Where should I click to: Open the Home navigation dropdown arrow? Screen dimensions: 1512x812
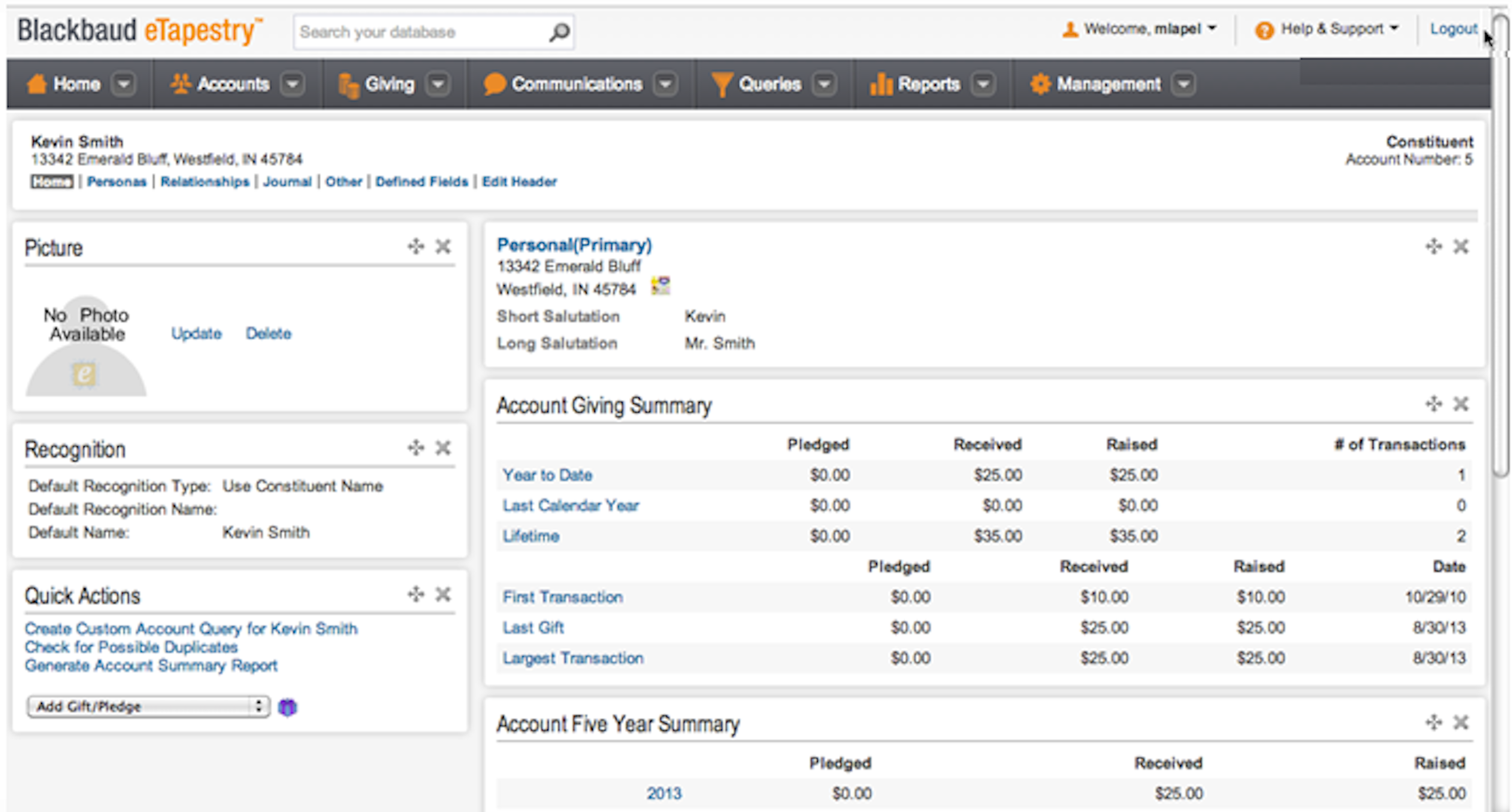pos(123,84)
